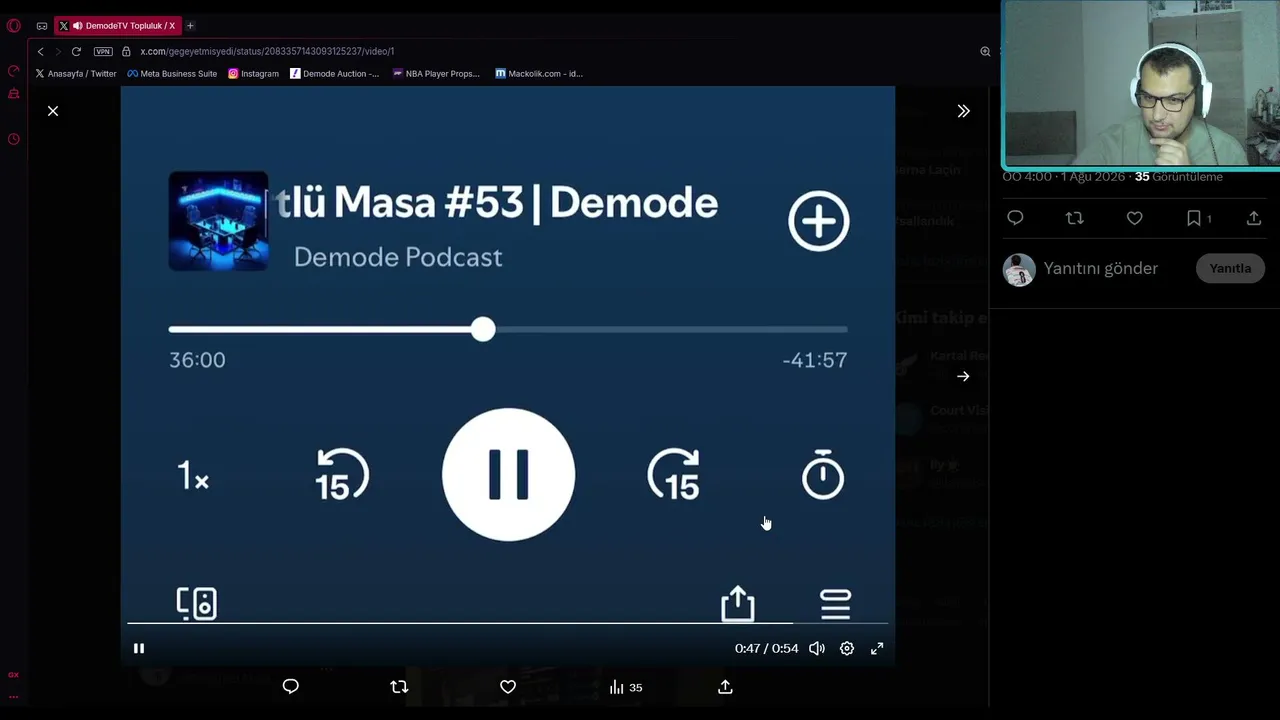Image resolution: width=1280 pixels, height=720 pixels.
Task: Select the x.com video URL address field
Action: pyautogui.click(x=267, y=51)
